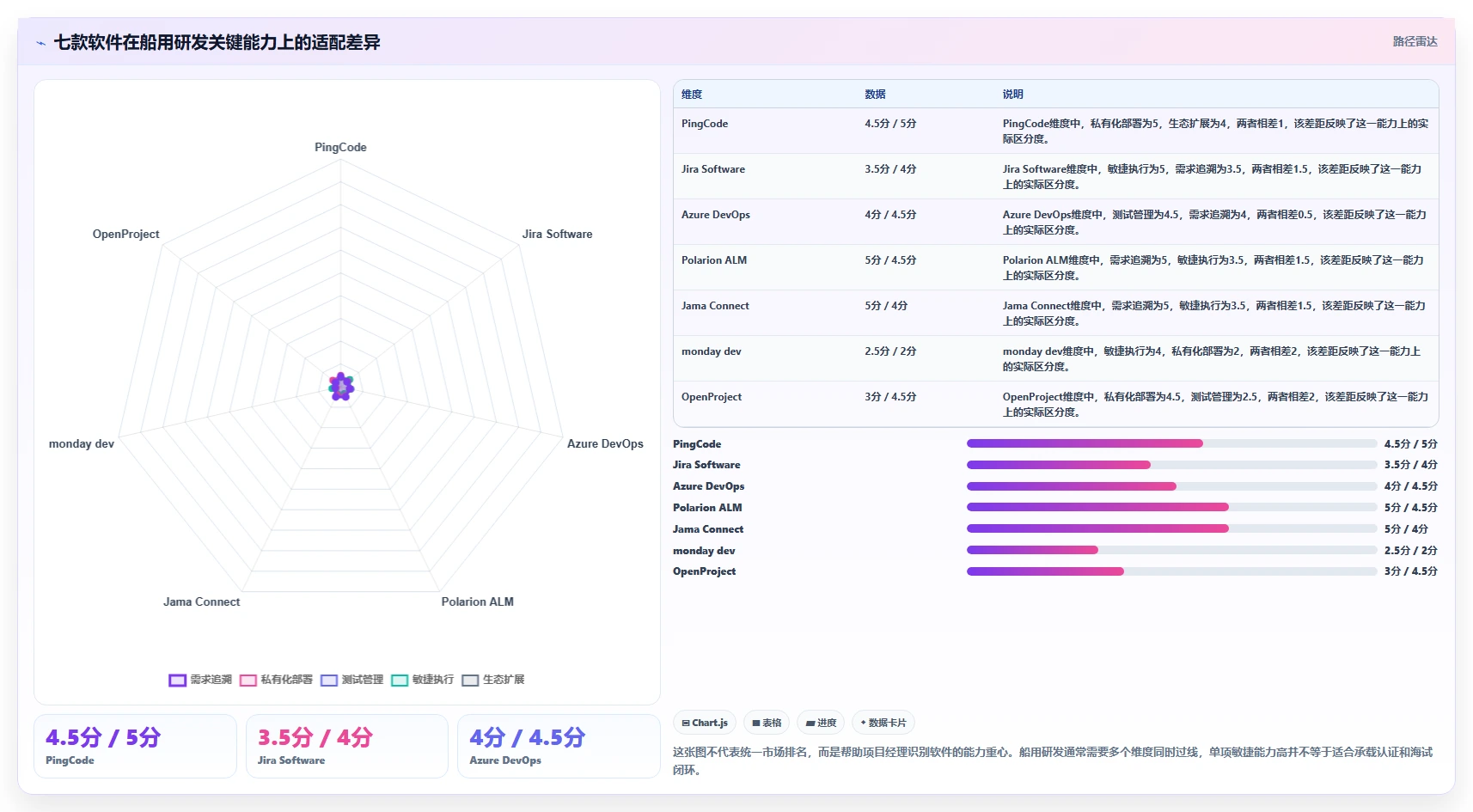Click the Azure DevOps progress bar

click(1171, 486)
